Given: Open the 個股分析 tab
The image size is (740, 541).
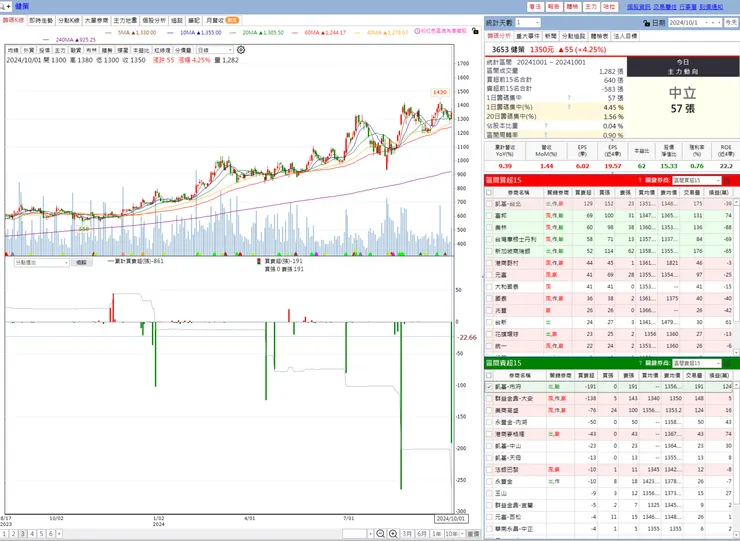Looking at the screenshot, I should (154, 20).
